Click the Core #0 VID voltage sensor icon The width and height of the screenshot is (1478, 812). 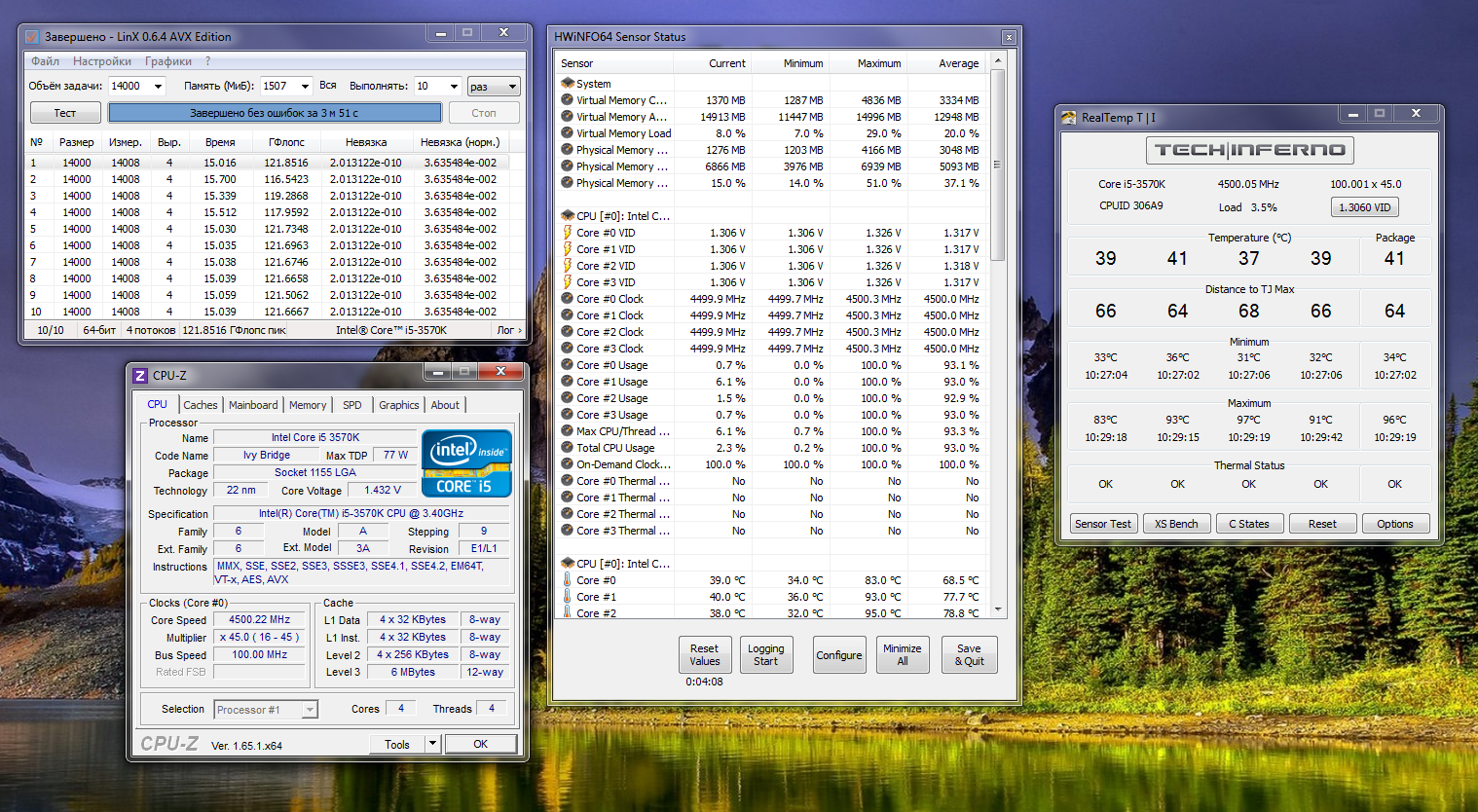click(x=567, y=233)
